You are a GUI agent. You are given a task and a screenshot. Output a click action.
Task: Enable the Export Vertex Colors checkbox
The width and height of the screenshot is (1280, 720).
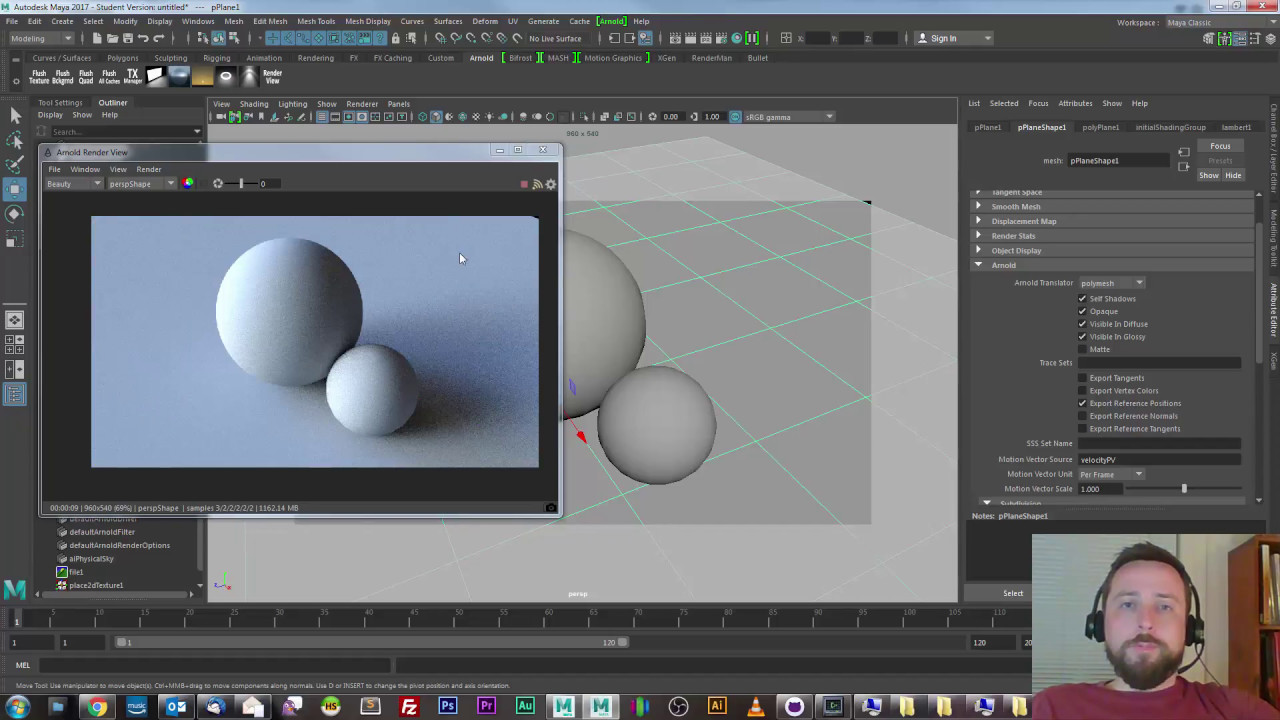click(1082, 391)
